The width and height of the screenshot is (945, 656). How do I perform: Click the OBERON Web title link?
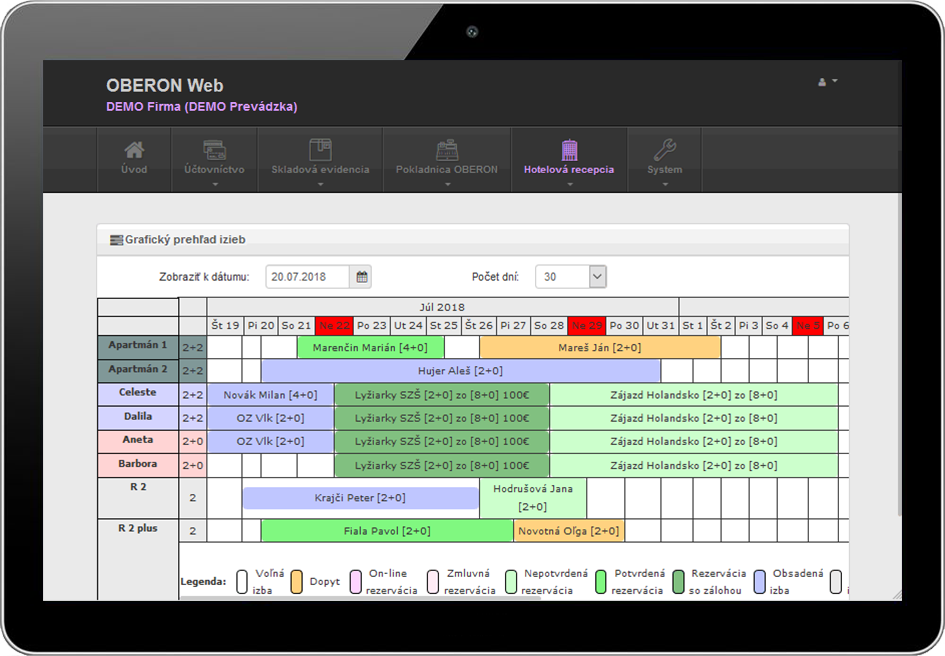[x=165, y=86]
